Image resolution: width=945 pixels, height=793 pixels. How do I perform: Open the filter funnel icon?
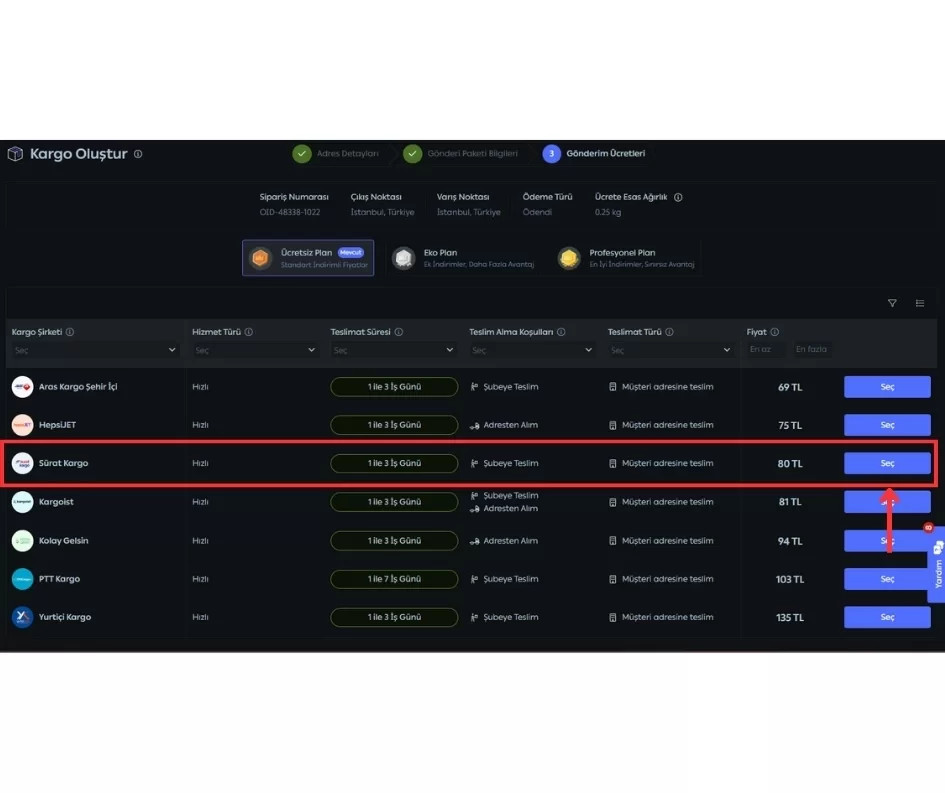(892, 303)
